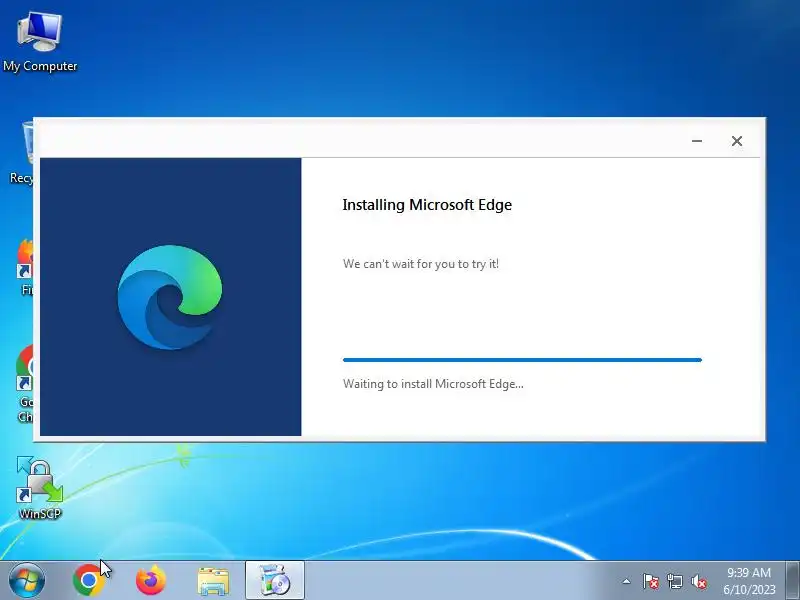The height and width of the screenshot is (600, 800).
Task: Click the installation progress bar
Action: [522, 360]
